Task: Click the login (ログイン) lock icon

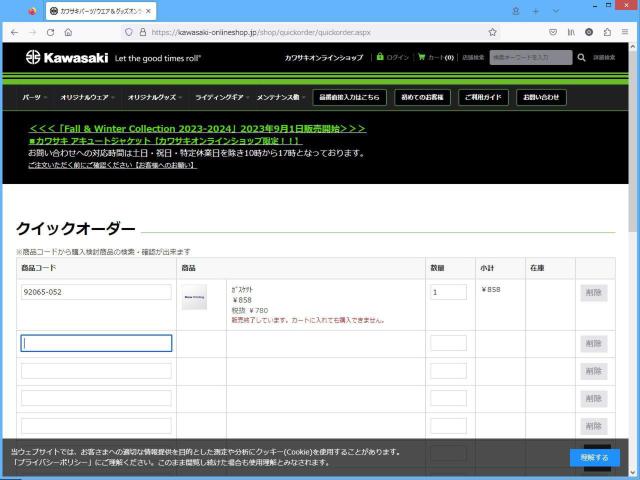Action: click(x=380, y=58)
